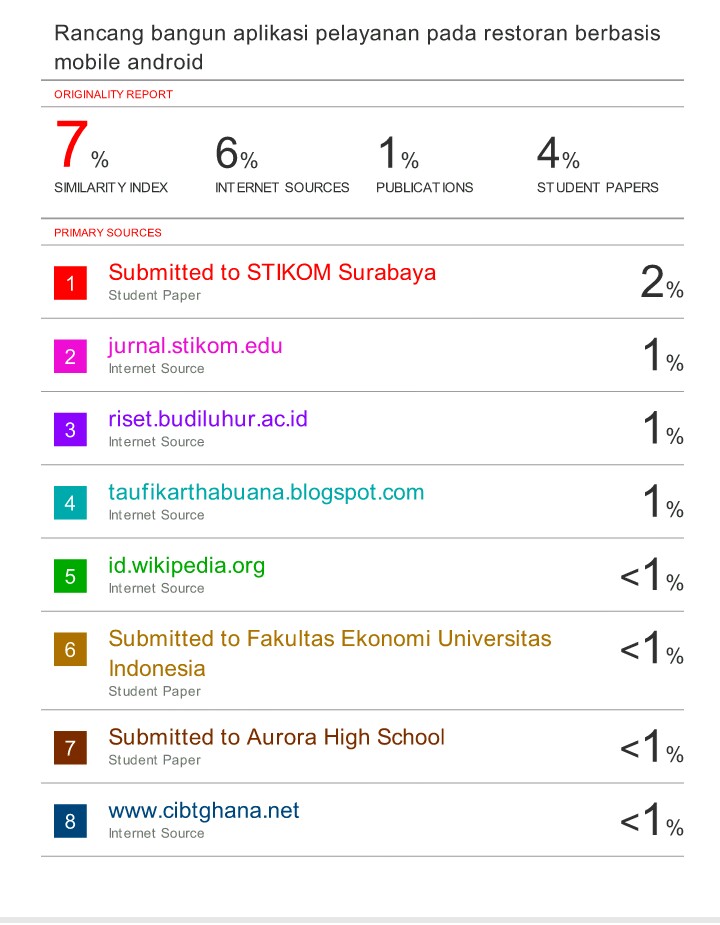
Task: Click the magenta source number 2 badge
Action: point(70,356)
